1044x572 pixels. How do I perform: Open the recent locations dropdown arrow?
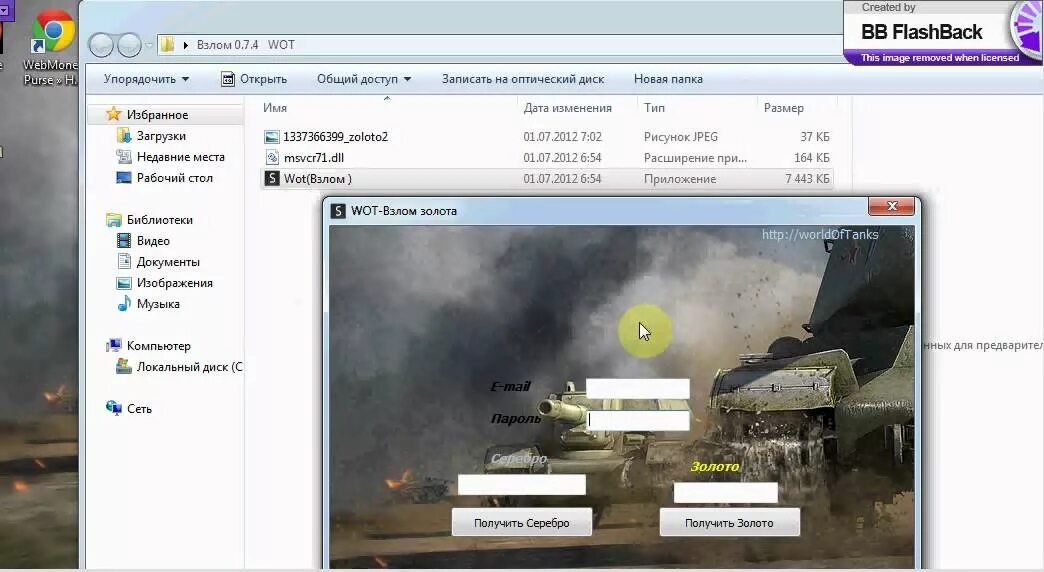tap(149, 45)
